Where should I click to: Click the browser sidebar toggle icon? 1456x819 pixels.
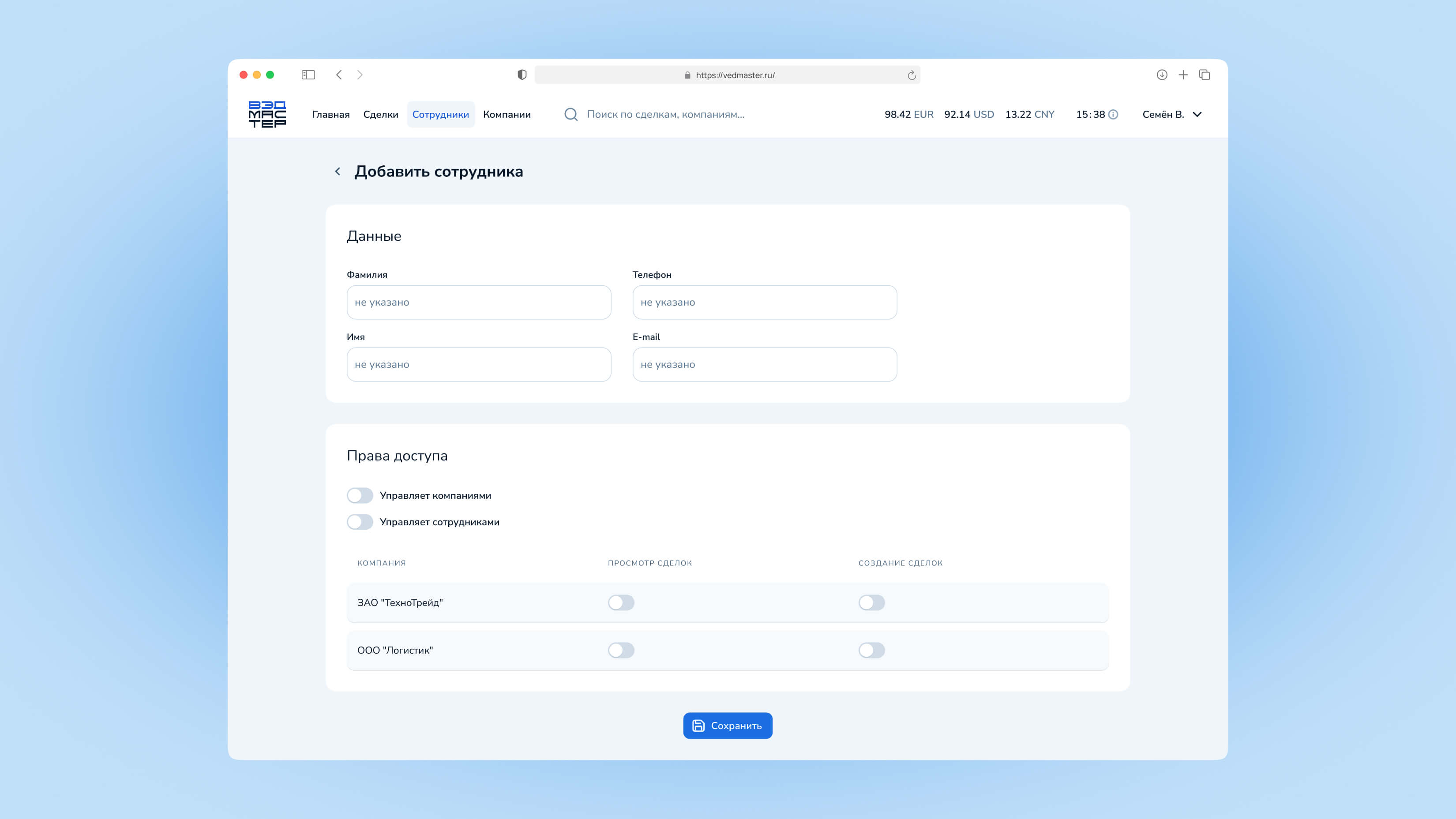(308, 75)
